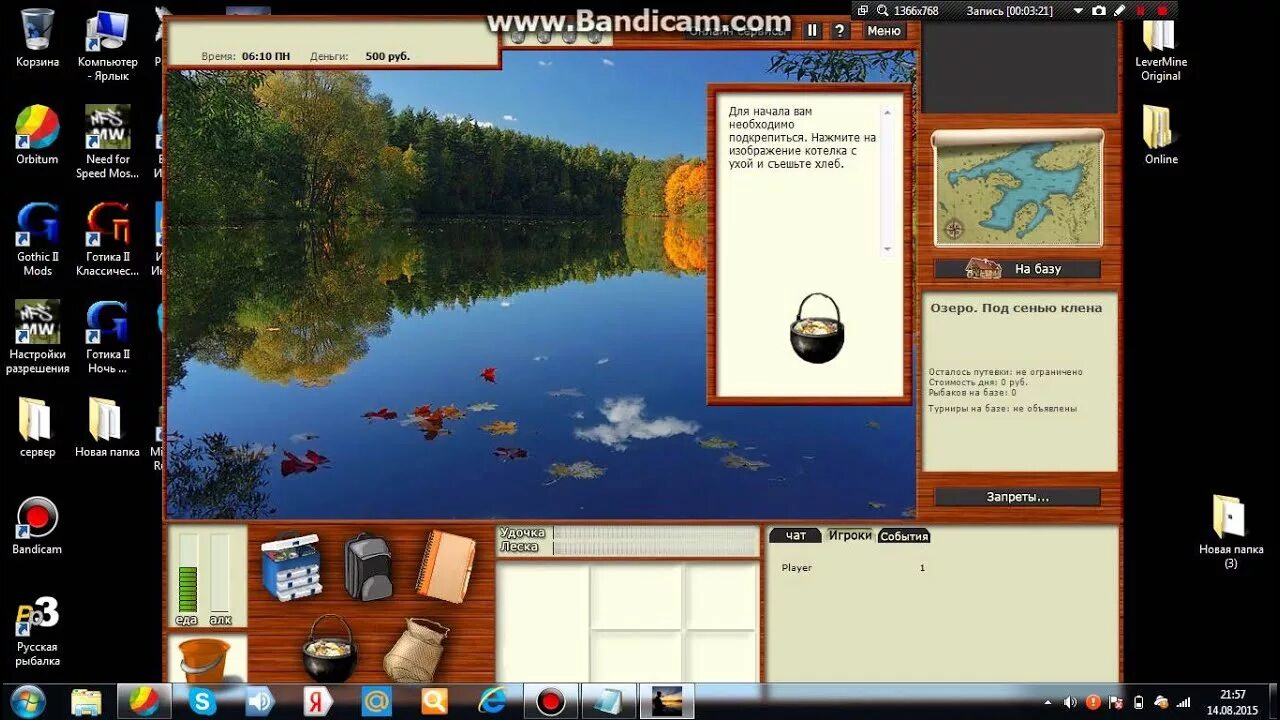Open the burlap bait sack
Viewport: 1280px width, 720px height.
point(415,650)
